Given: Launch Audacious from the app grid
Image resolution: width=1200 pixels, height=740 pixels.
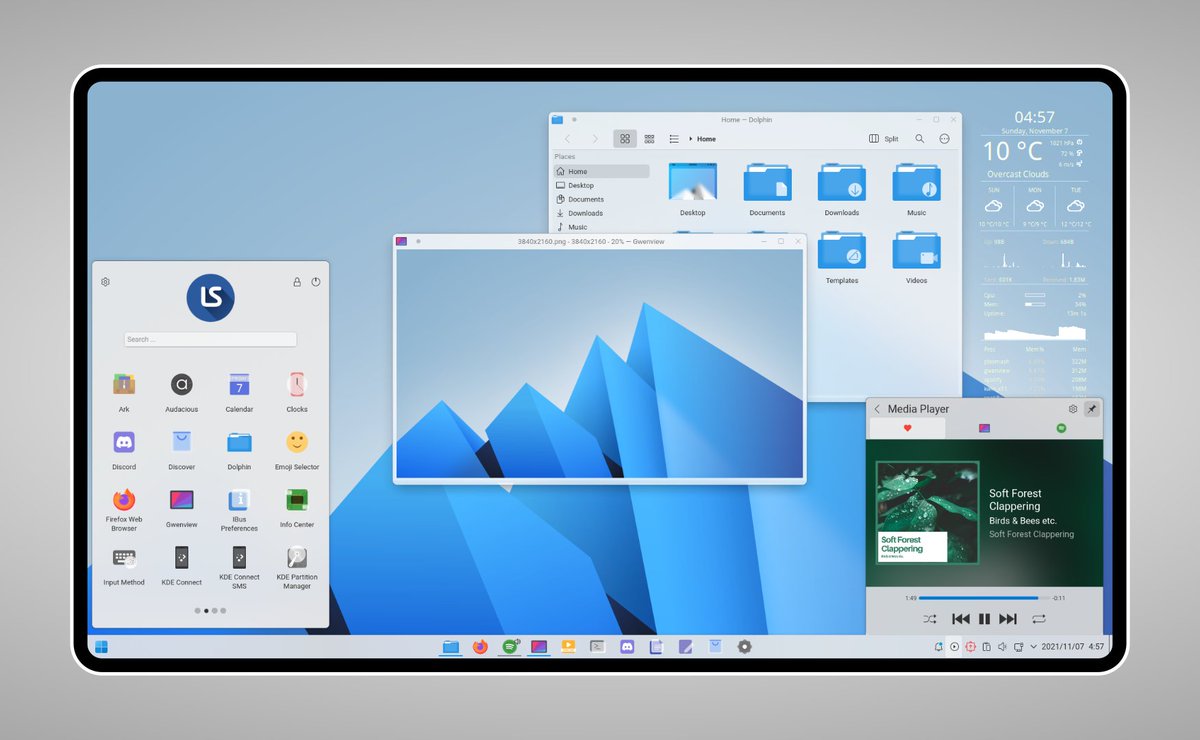Looking at the screenshot, I should pos(181,391).
